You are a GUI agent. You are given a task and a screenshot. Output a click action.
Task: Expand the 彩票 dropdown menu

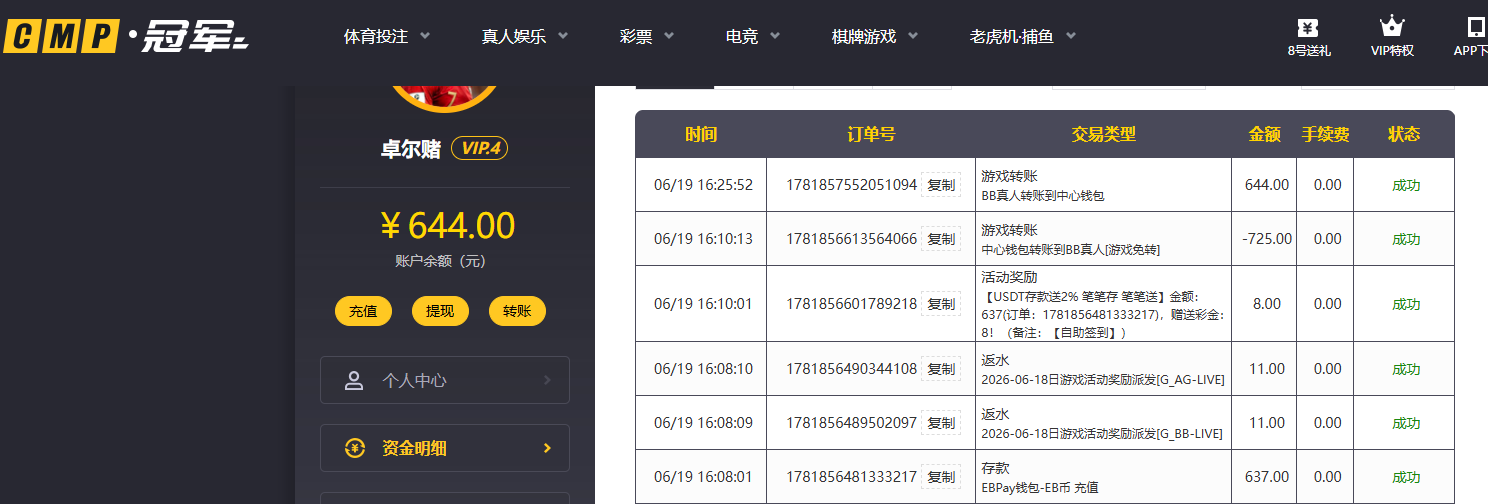click(x=647, y=36)
